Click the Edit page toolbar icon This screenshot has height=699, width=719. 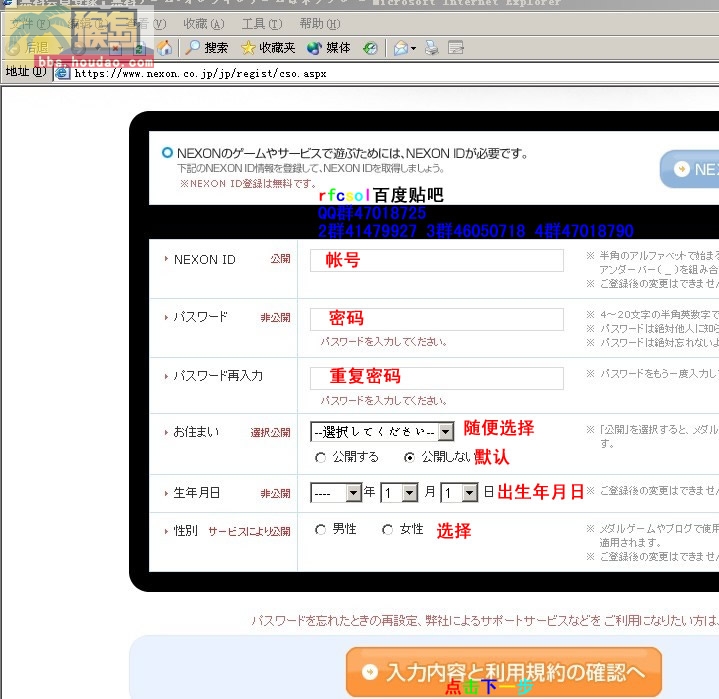(455, 48)
